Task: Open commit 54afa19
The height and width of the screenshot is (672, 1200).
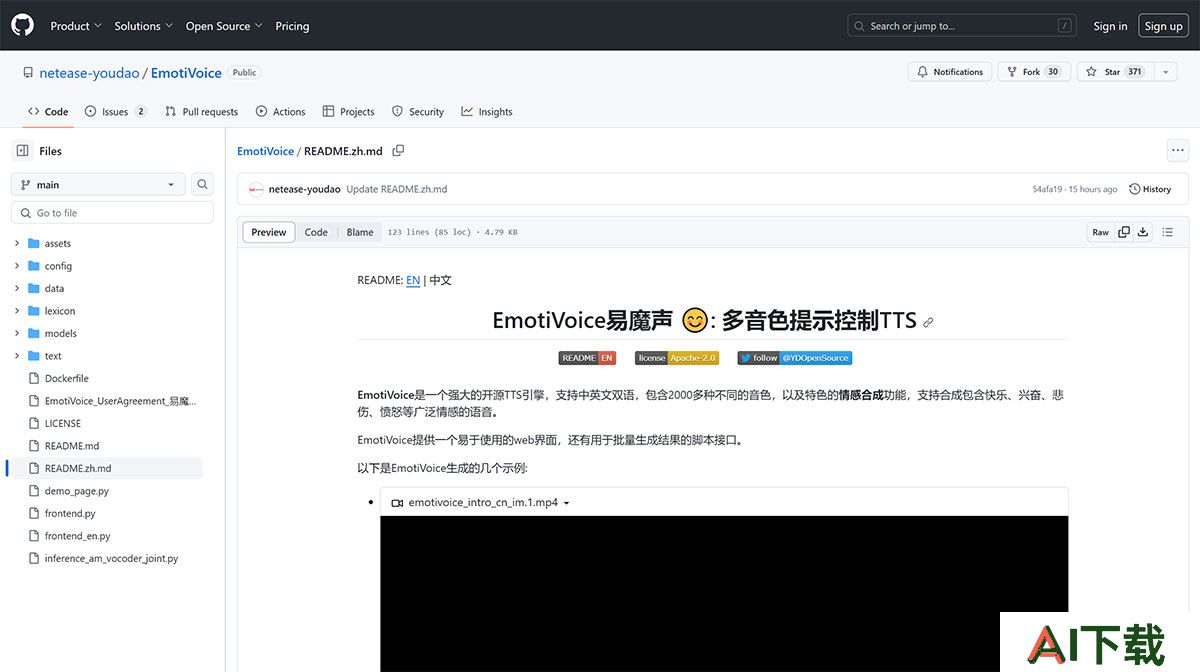Action: (x=1046, y=189)
